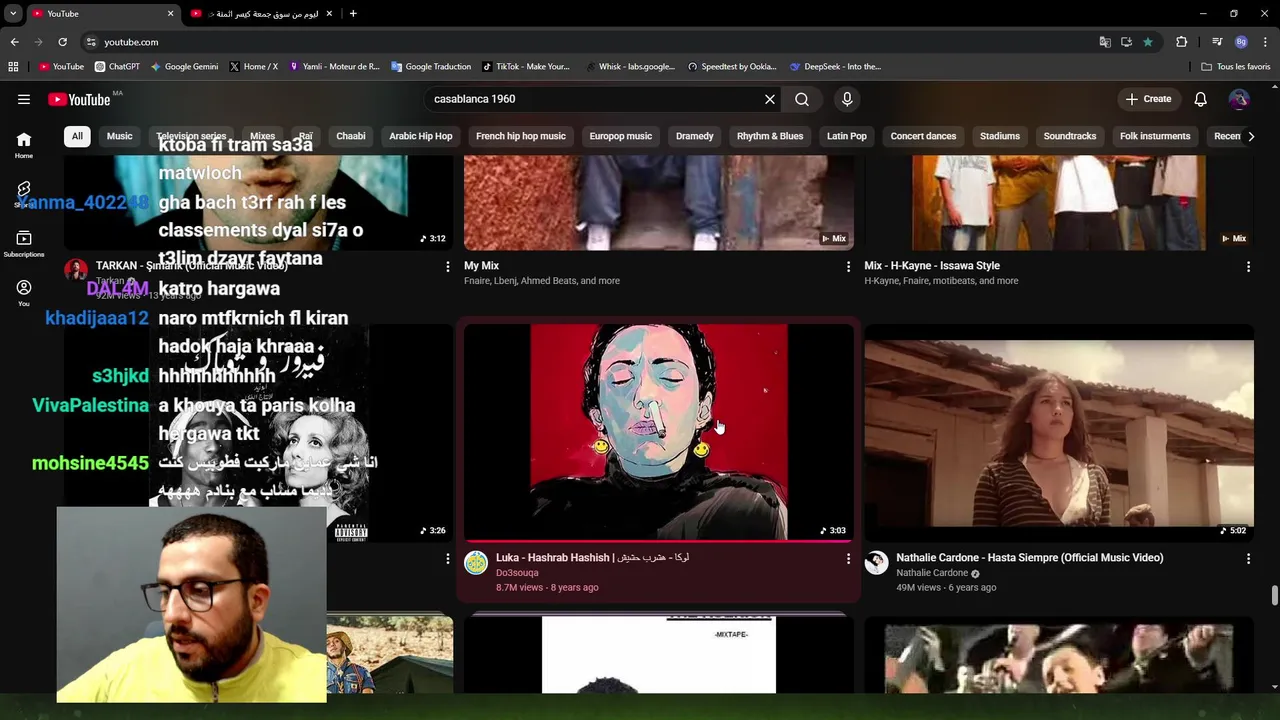Select the All filter chip

77,136
